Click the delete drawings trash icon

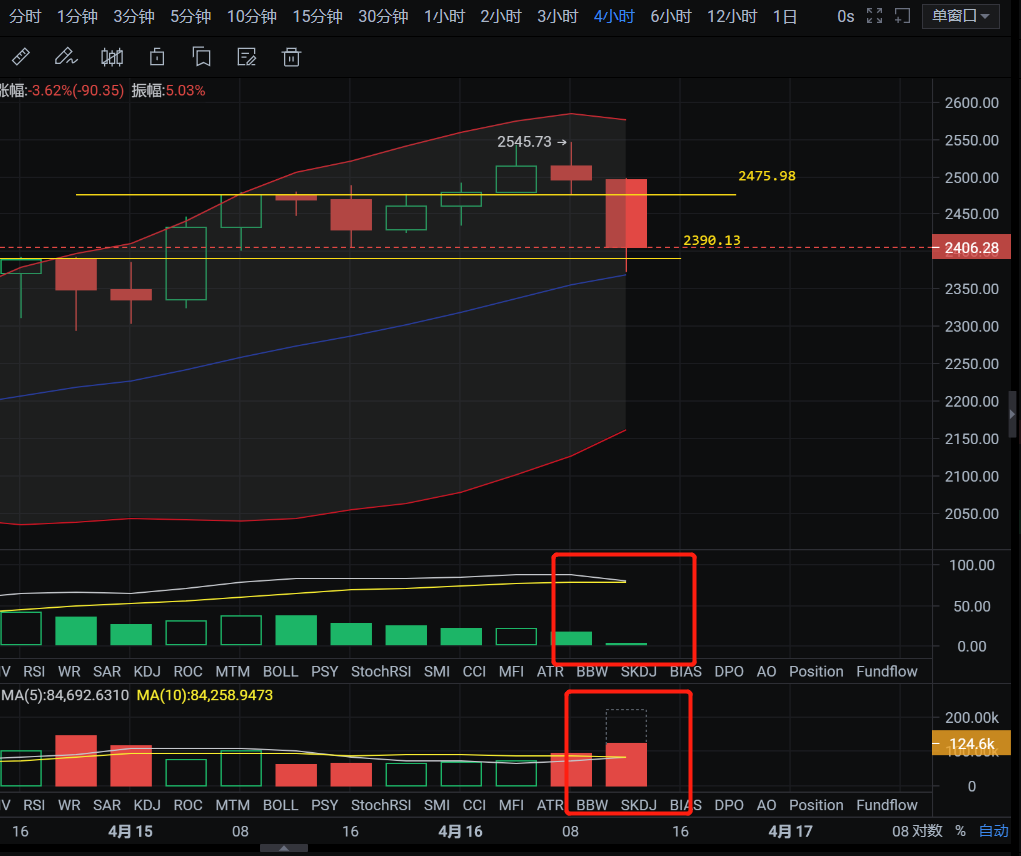pyautogui.click(x=291, y=57)
